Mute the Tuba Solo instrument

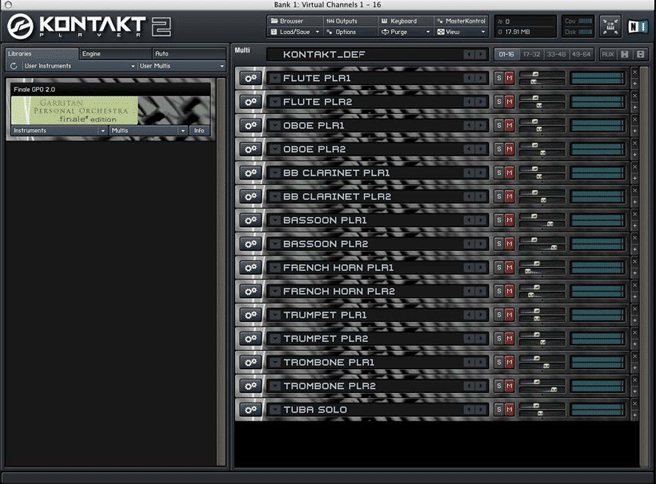(x=509, y=410)
